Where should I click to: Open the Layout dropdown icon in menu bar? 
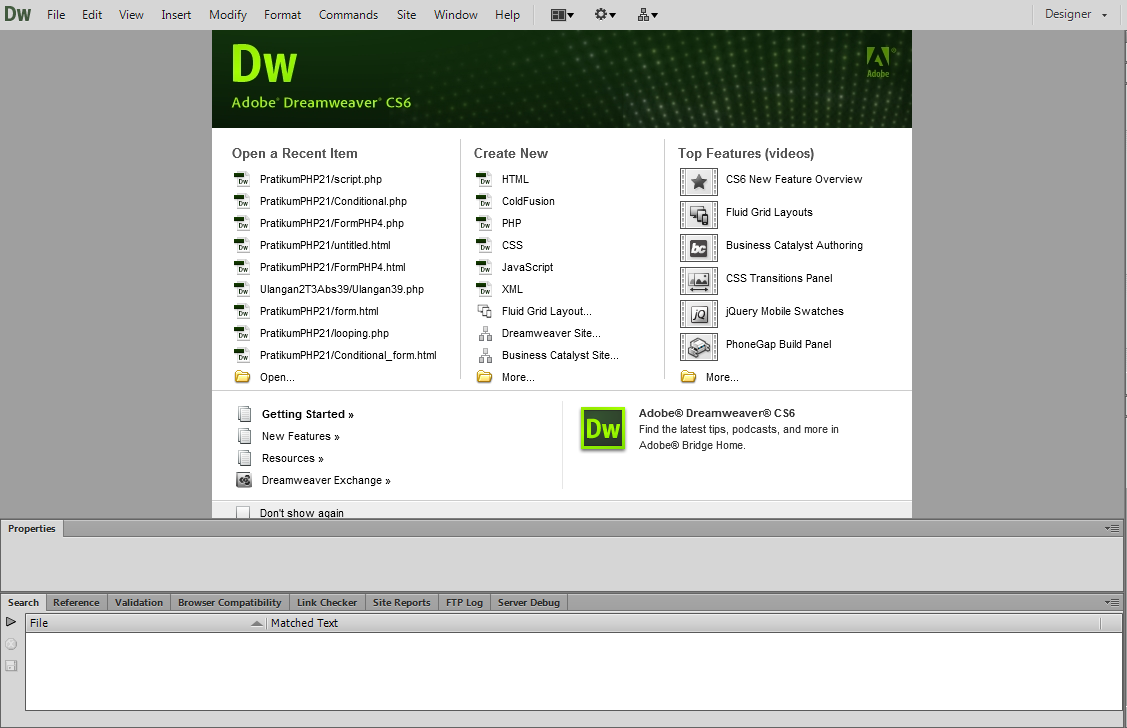coord(562,14)
